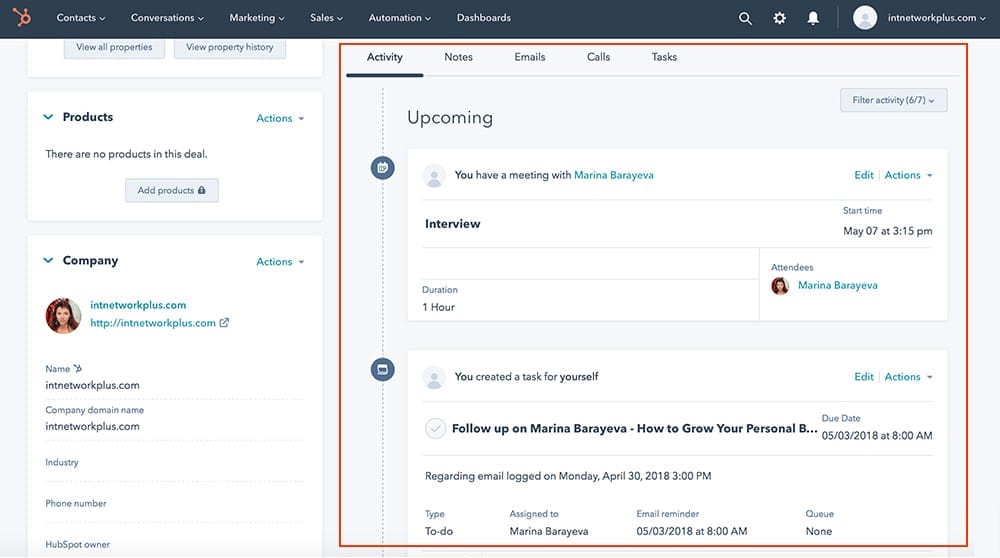Open the Automation menu

[400, 18]
